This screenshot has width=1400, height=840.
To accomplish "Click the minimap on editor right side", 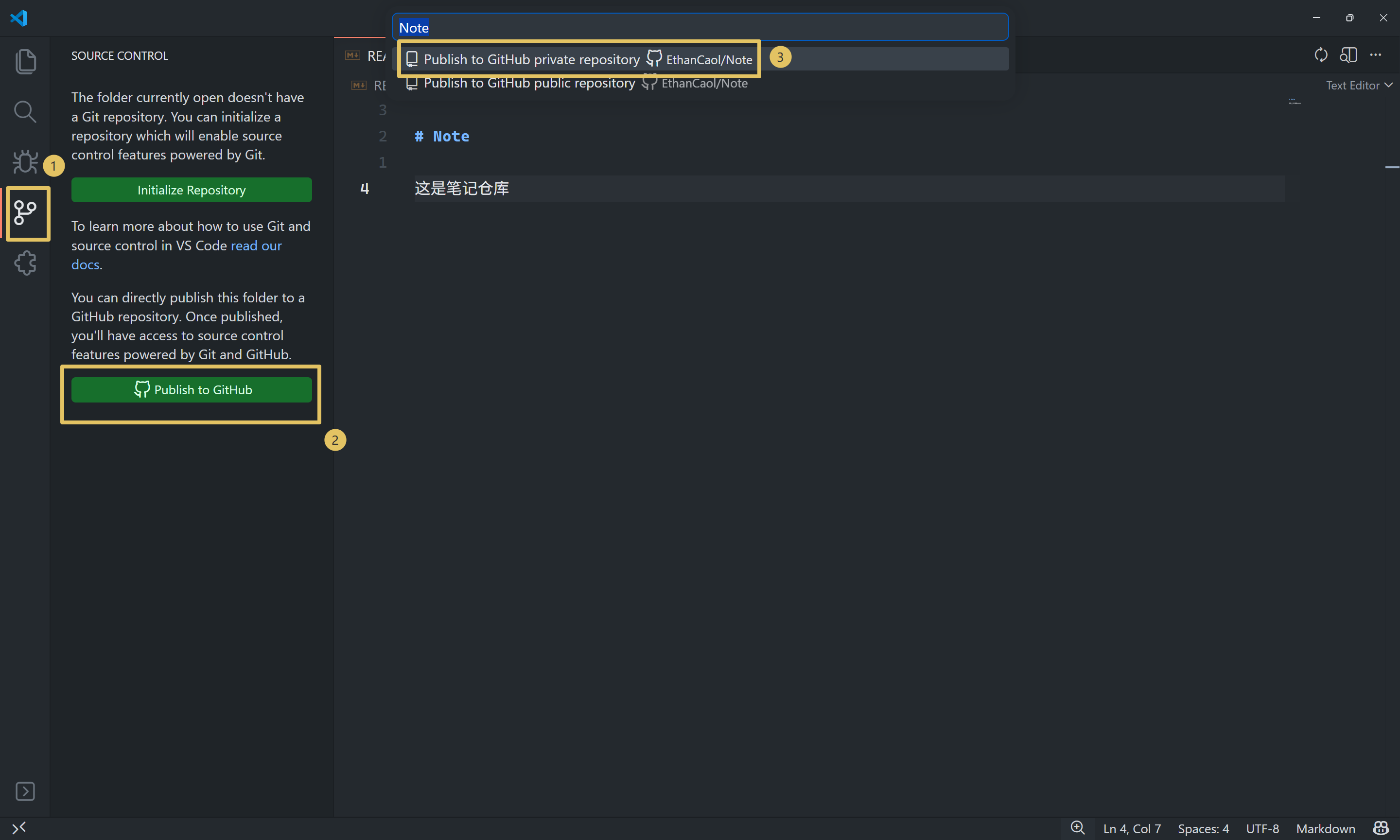I will pos(1295,102).
